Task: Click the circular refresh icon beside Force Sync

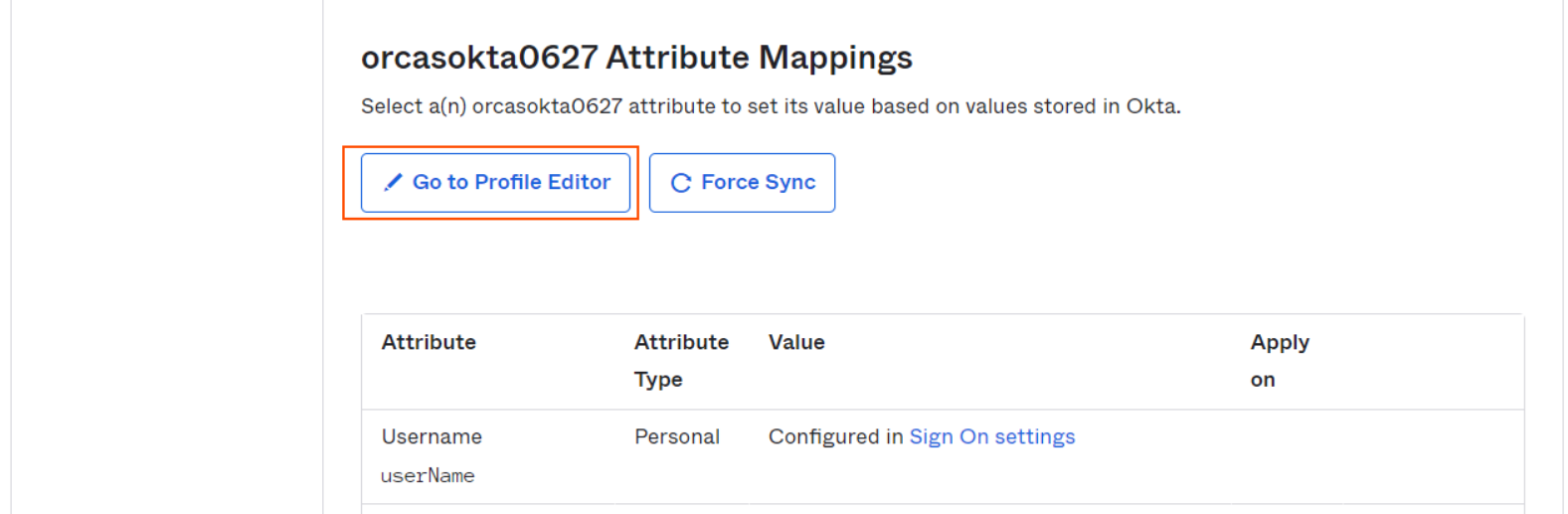Action: pos(681,183)
